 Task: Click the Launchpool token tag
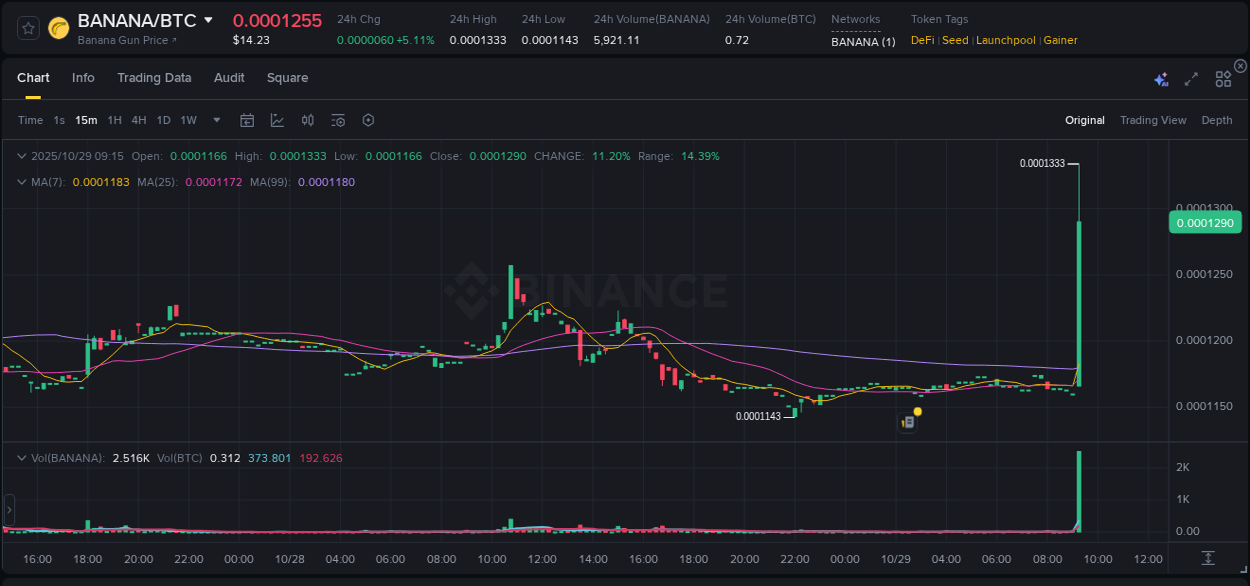1005,40
